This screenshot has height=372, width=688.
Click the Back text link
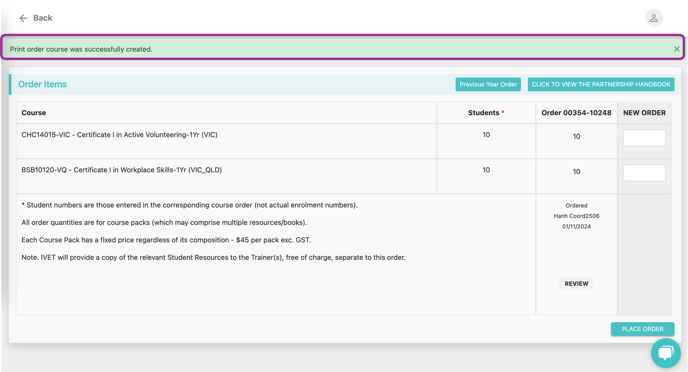coord(43,18)
